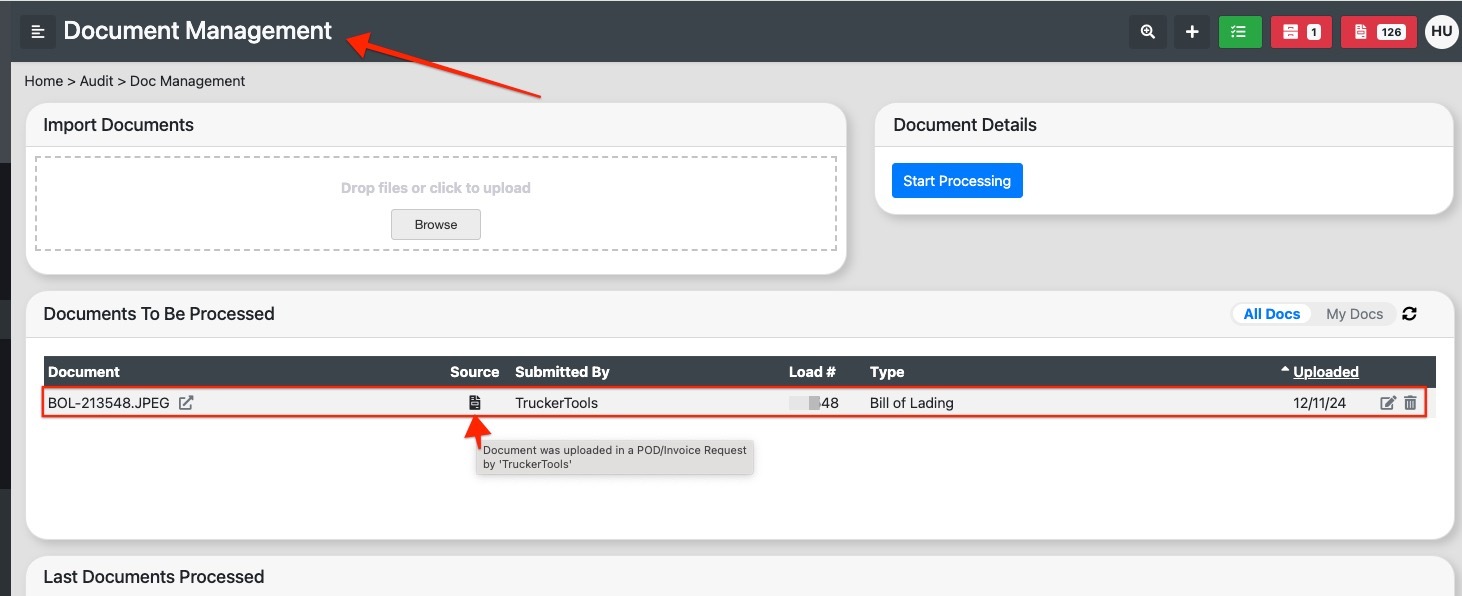
Task: Click the Start Processing button
Action: point(957,181)
